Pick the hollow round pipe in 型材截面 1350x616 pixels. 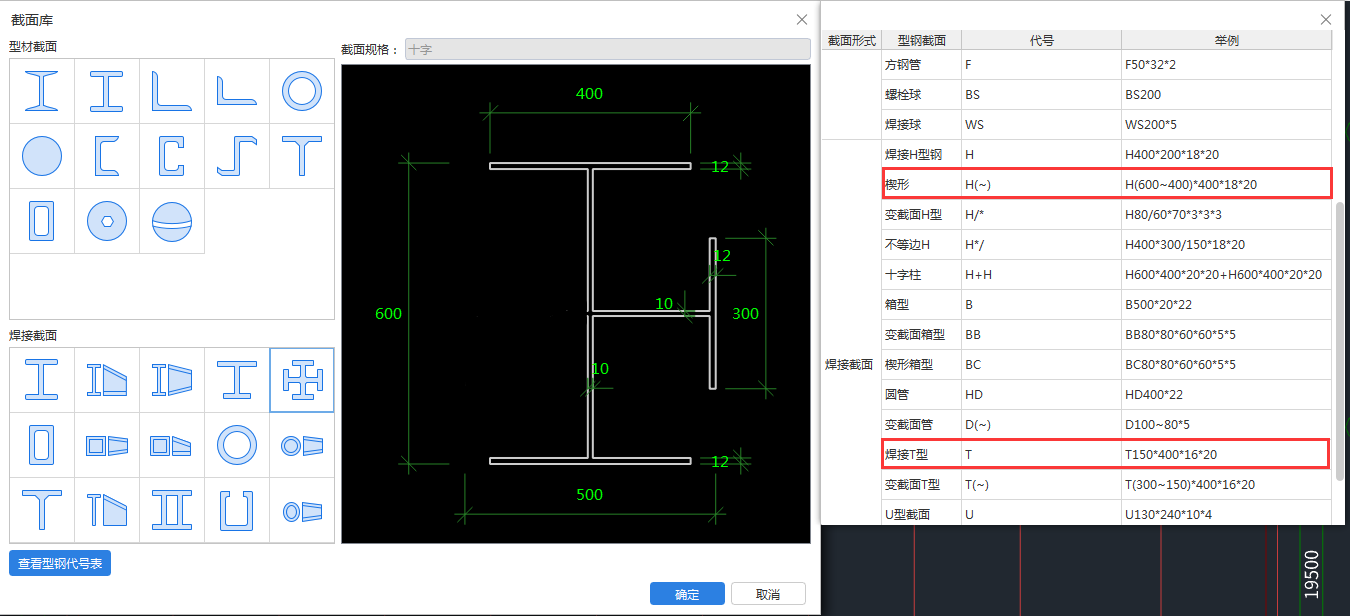[302, 91]
